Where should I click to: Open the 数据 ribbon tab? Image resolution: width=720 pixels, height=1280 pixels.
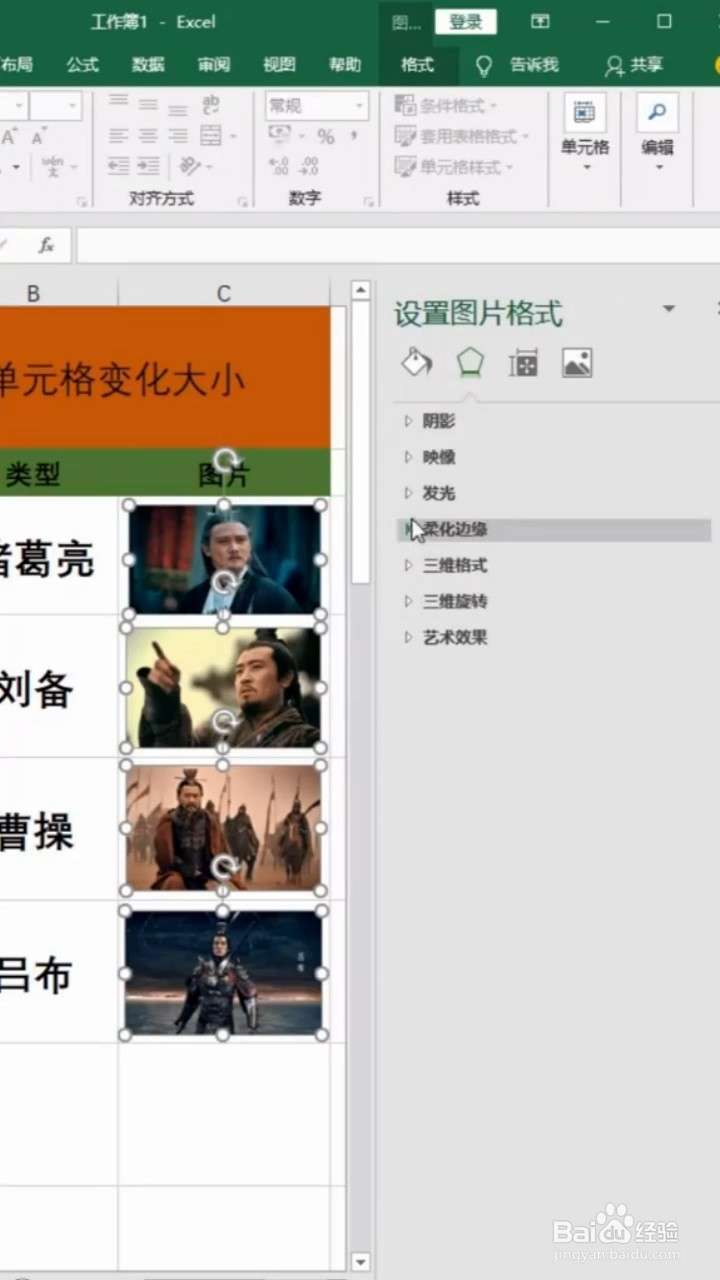click(x=148, y=65)
